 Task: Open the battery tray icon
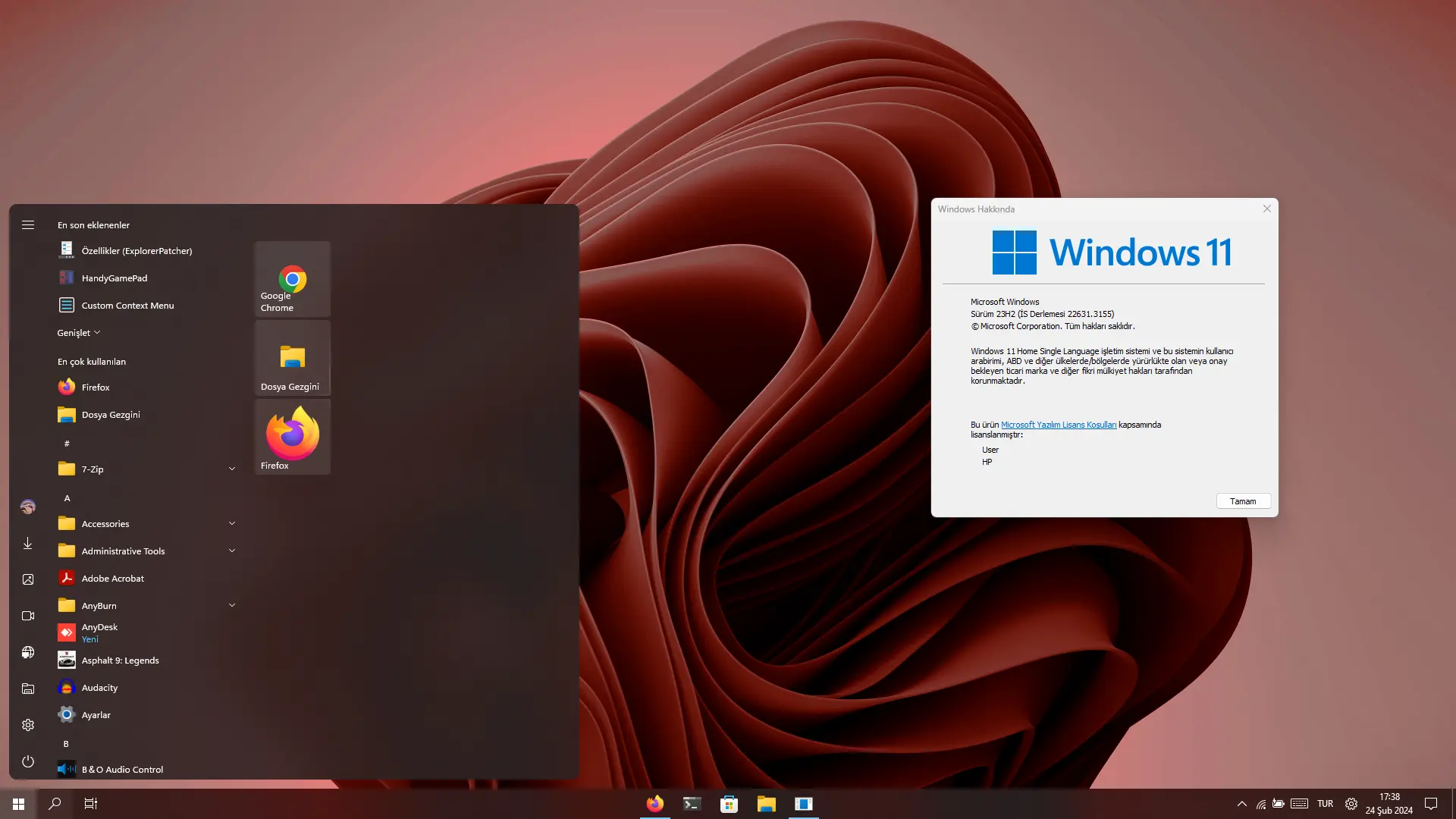[x=1279, y=804]
